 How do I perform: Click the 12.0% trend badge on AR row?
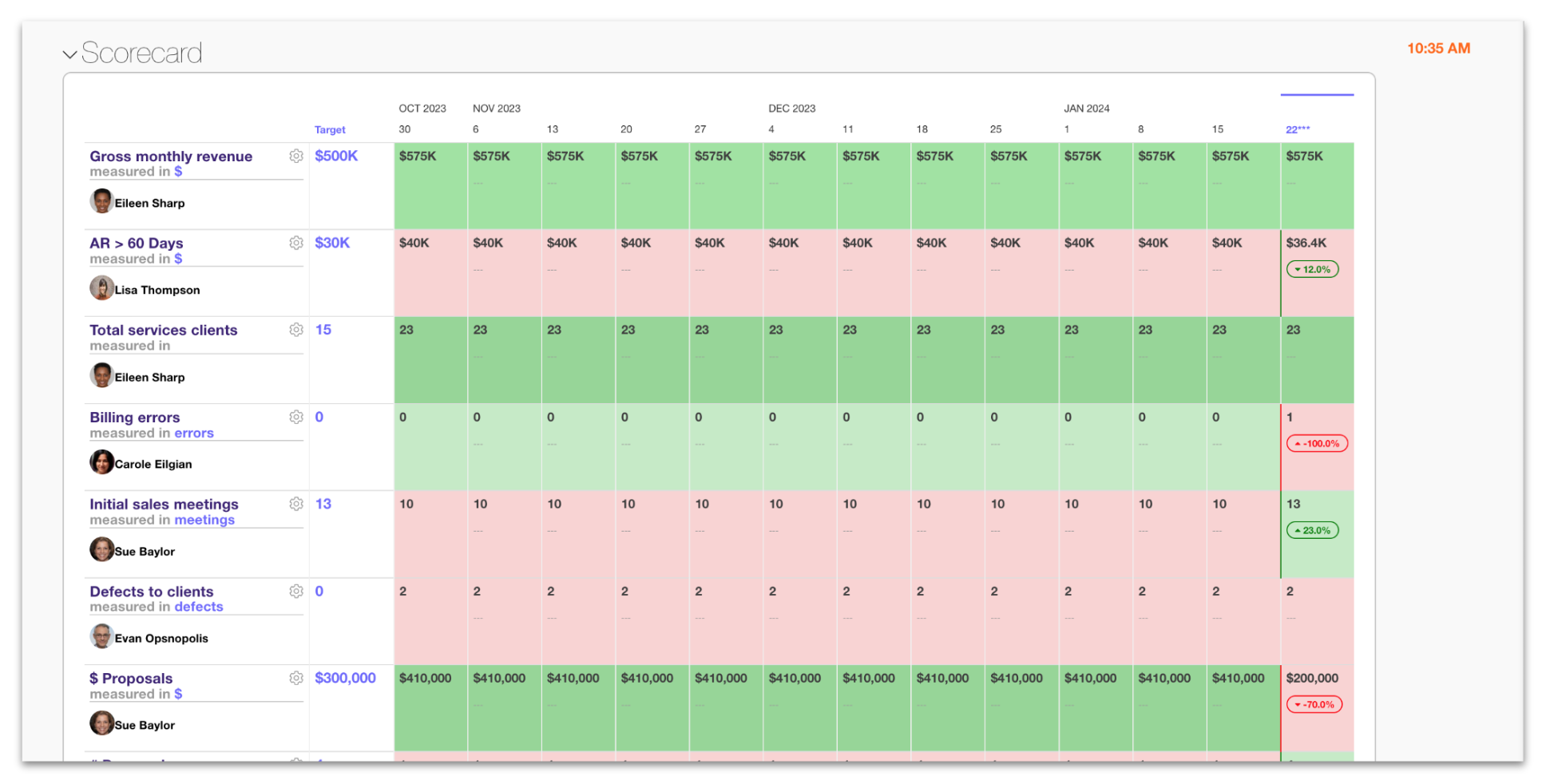pos(1312,270)
